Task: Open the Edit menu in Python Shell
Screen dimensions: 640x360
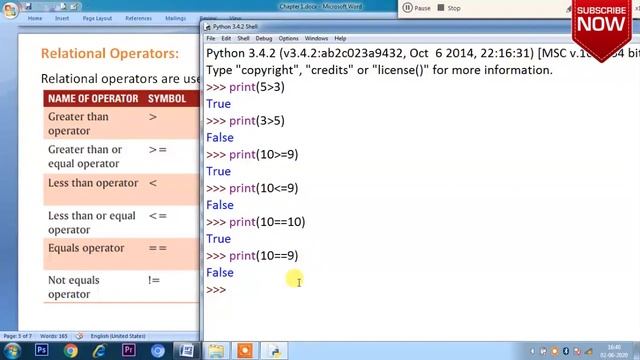Action: pyautogui.click(x=226, y=38)
